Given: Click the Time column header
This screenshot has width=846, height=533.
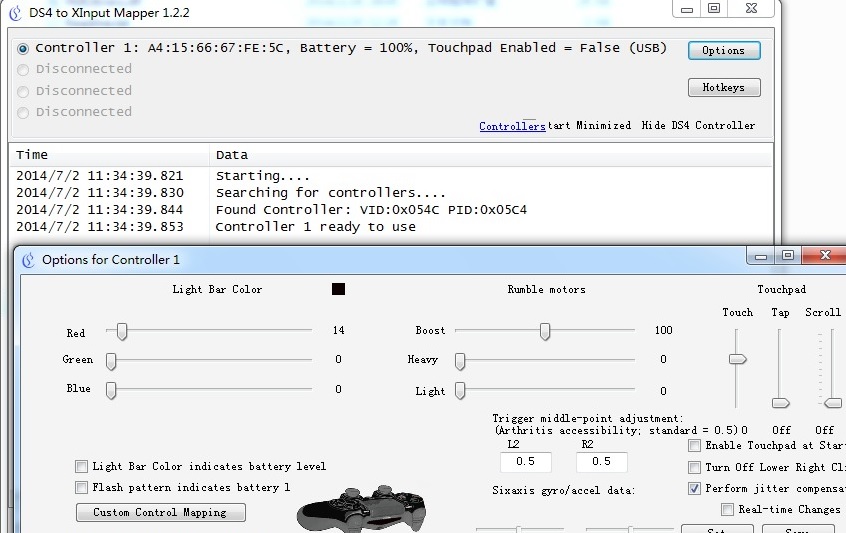Looking at the screenshot, I should pyautogui.click(x=32, y=155).
